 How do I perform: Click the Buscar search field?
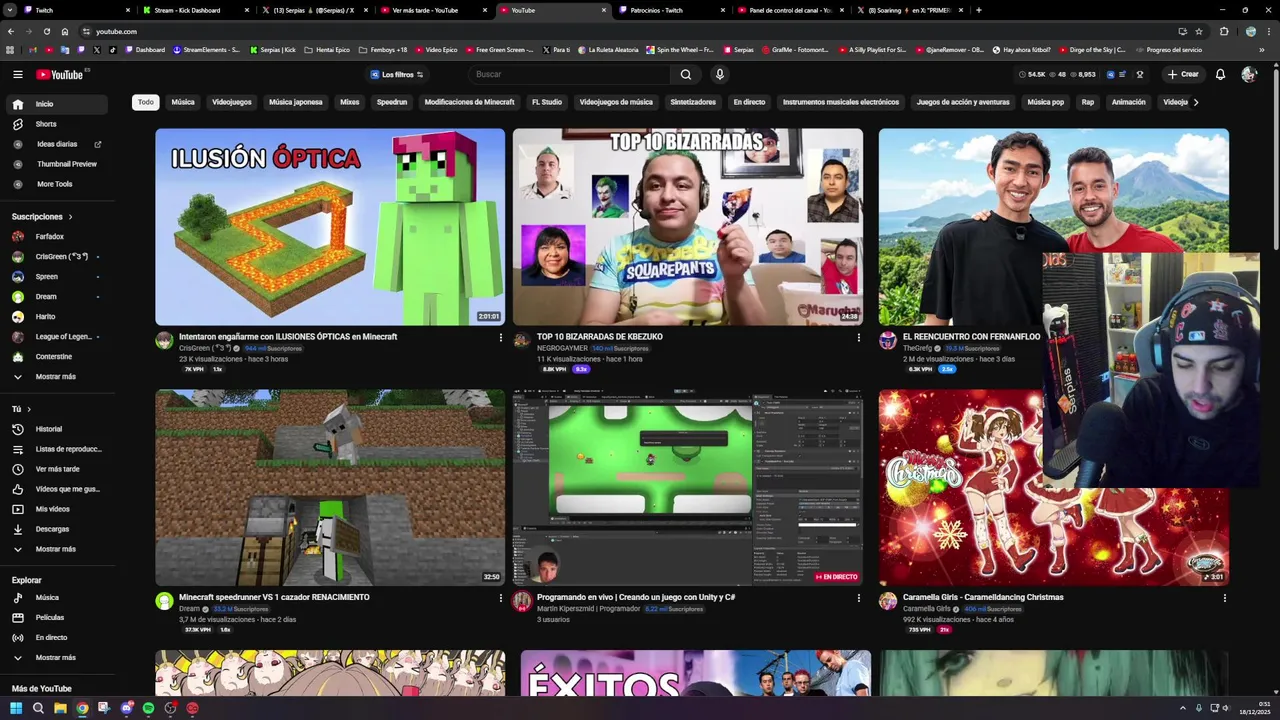[x=570, y=74]
